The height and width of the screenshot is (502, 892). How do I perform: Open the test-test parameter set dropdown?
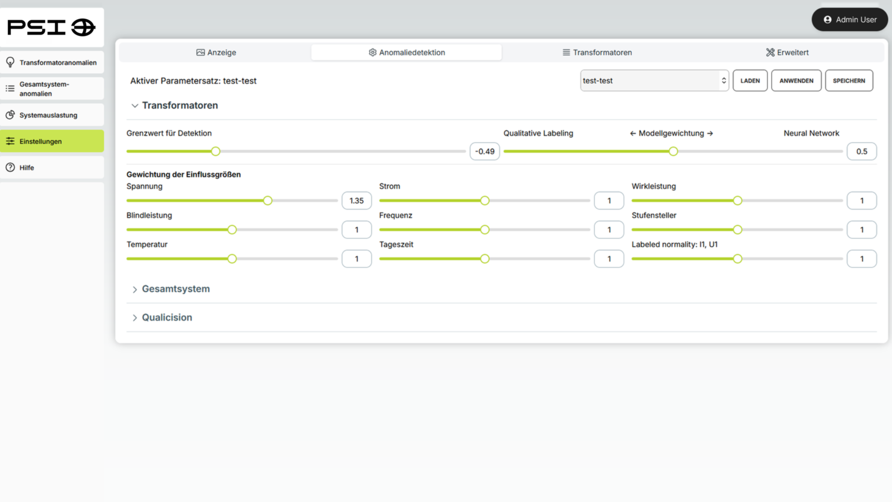[x=654, y=81]
